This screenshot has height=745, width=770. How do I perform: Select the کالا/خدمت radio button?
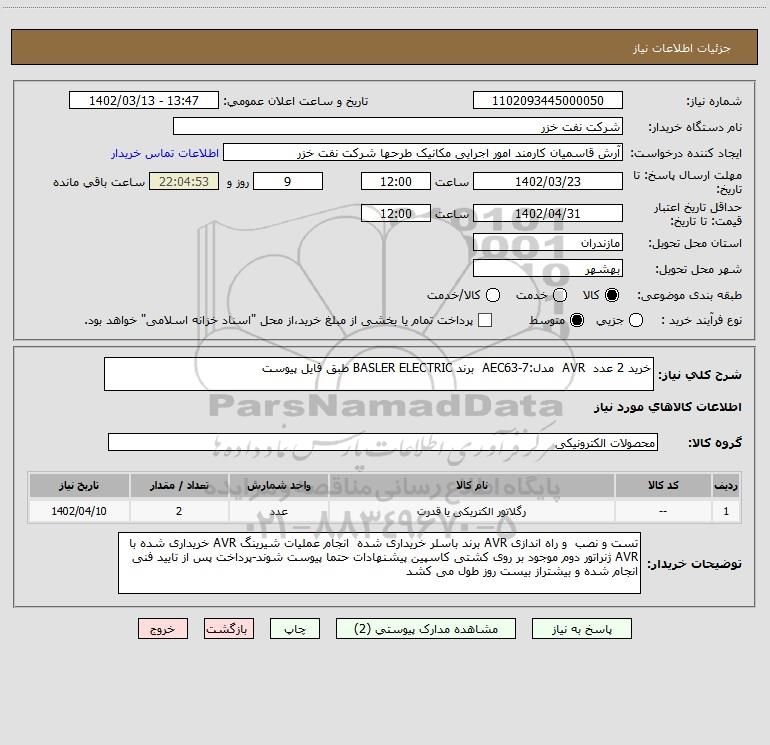[x=493, y=295]
